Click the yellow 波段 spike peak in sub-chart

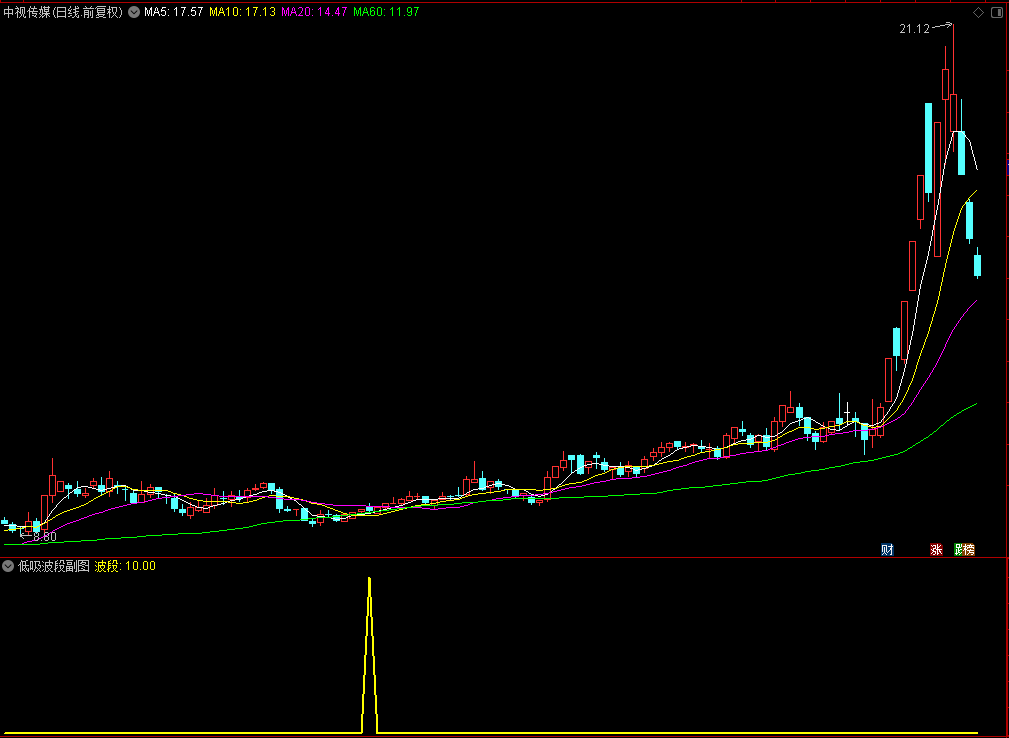coord(369,580)
